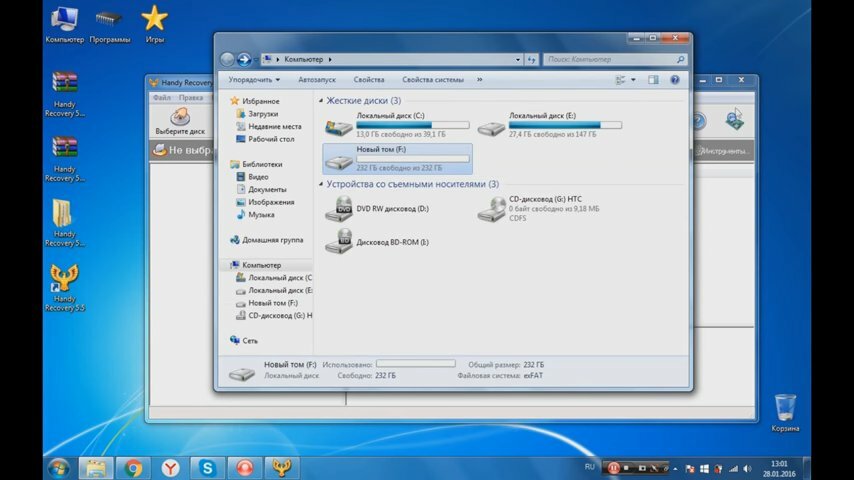Click the Свойства toolbar button

[369, 80]
